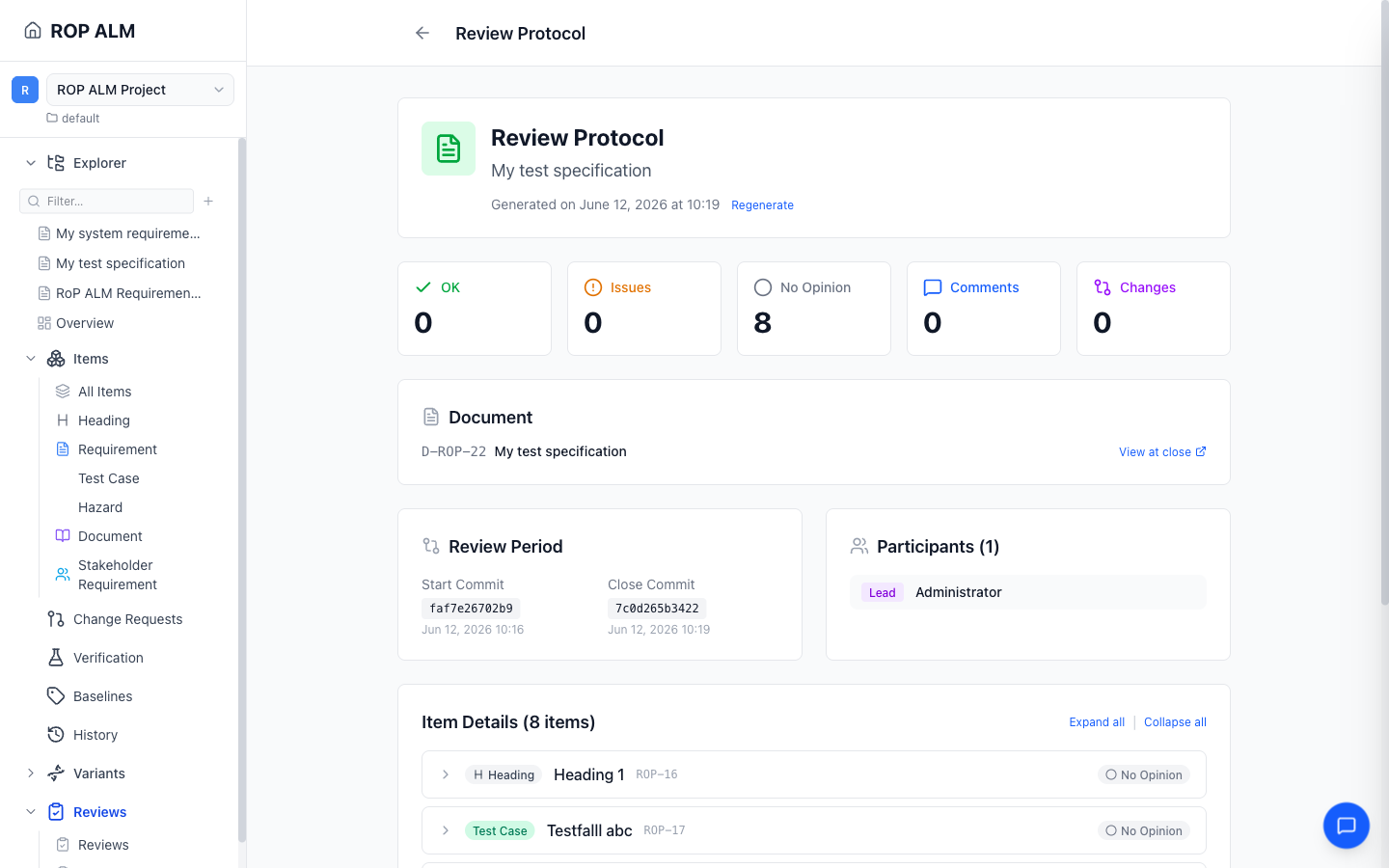Click the Explorer tree icon
The image size is (1389, 868).
pos(56,163)
